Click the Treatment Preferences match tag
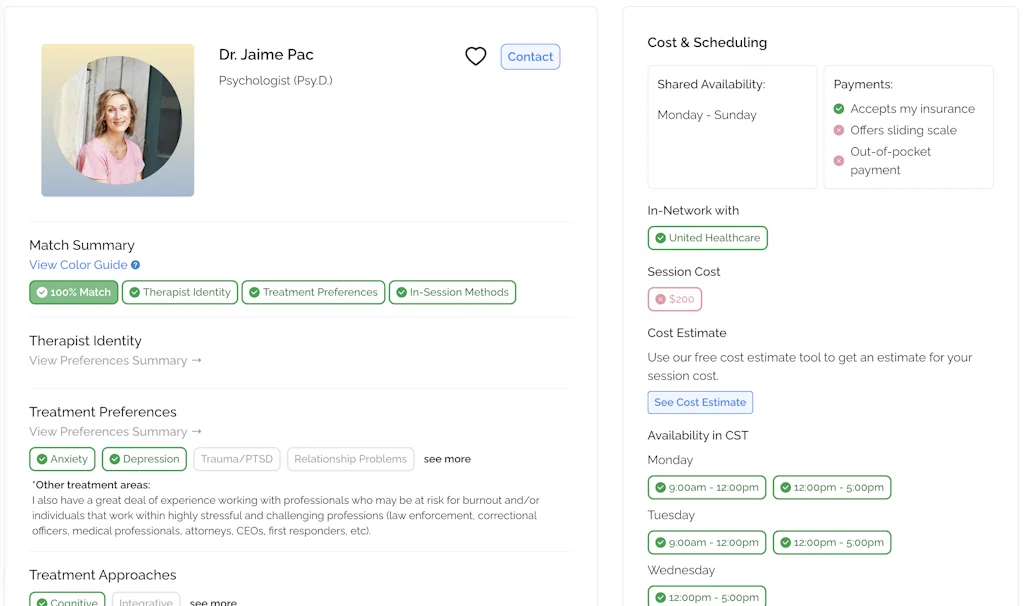This screenshot has height=606, width=1024. tap(313, 292)
